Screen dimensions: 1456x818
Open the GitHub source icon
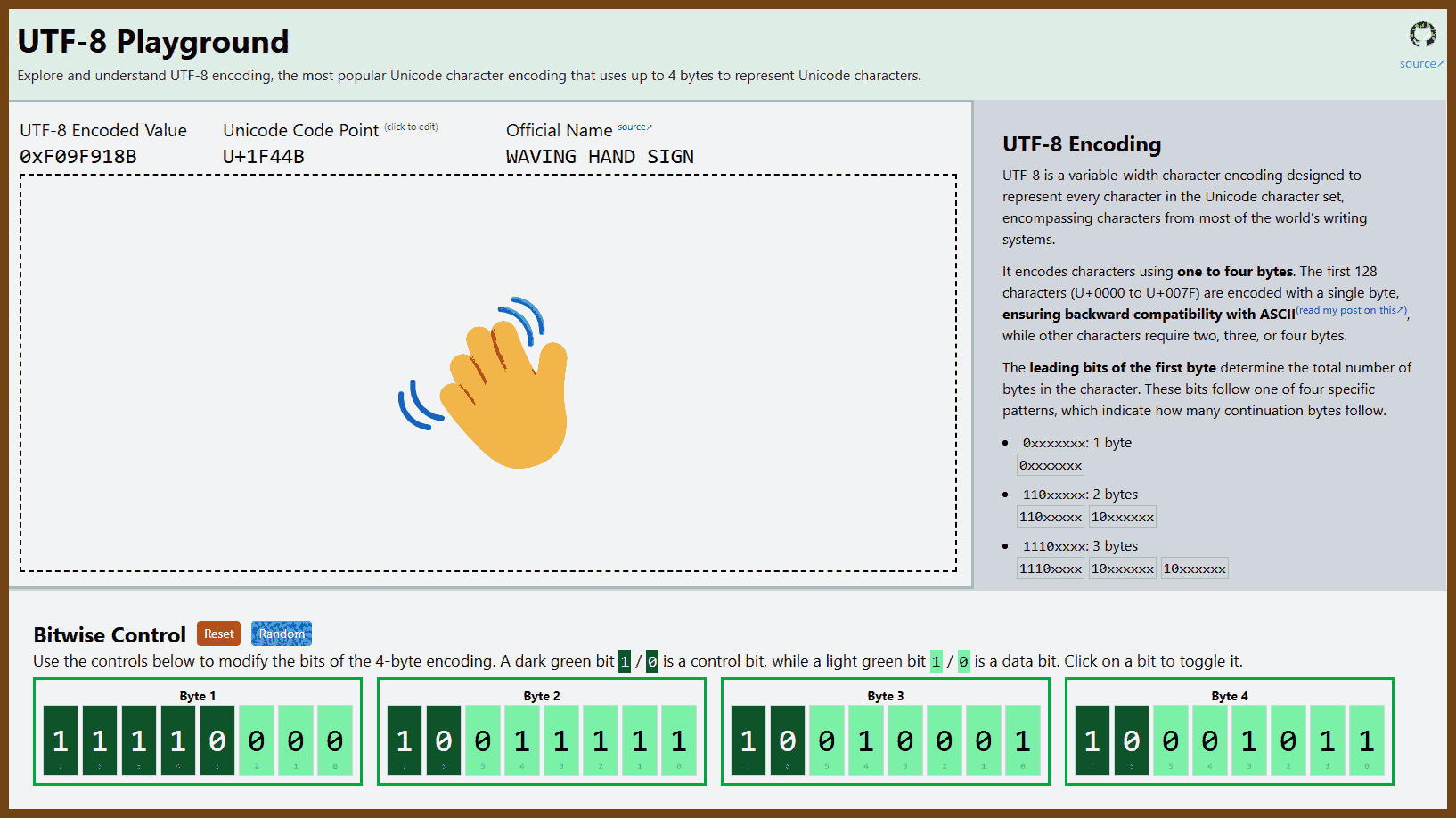[x=1422, y=35]
